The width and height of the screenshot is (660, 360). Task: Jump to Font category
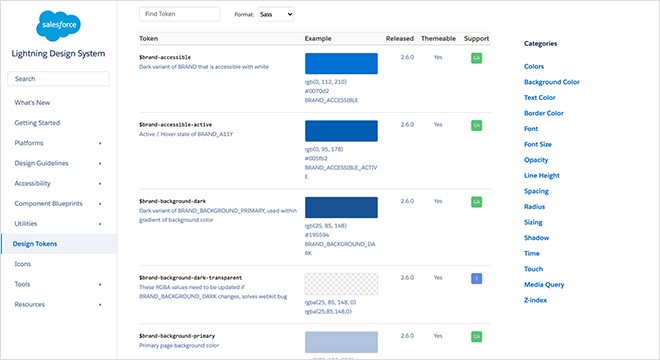531,129
